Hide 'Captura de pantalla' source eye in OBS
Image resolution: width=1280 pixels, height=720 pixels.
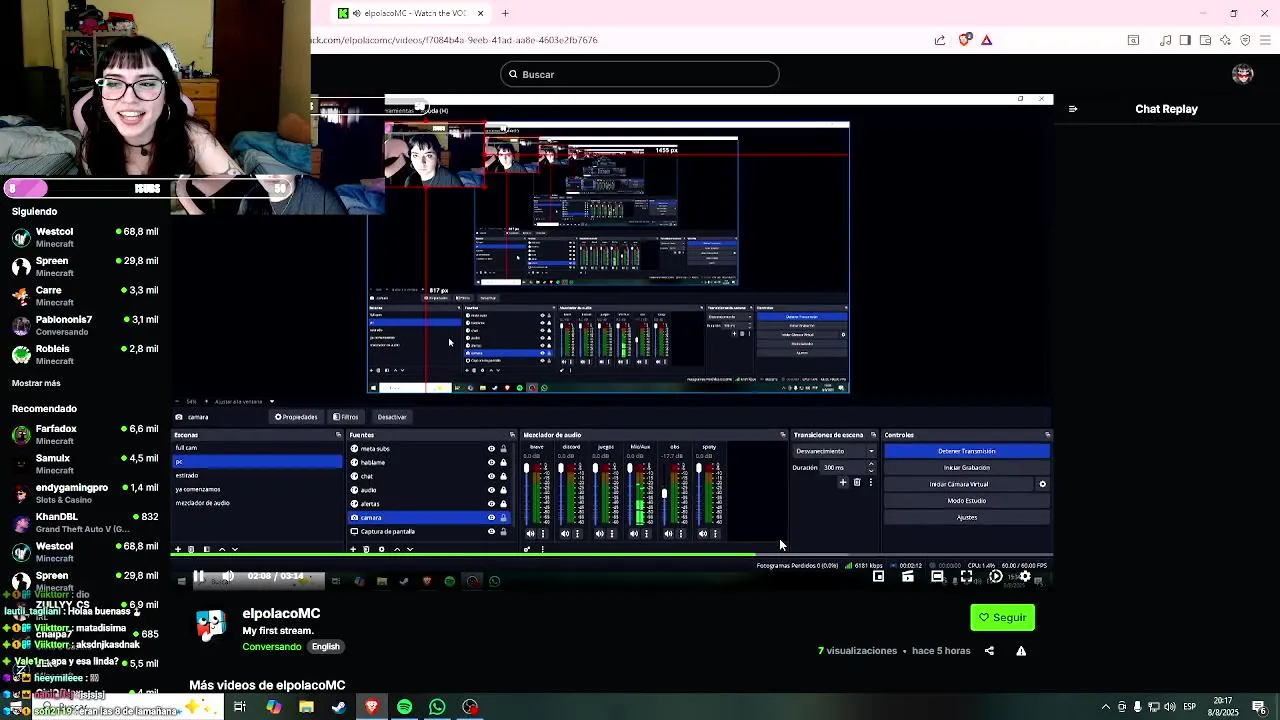pyautogui.click(x=491, y=531)
